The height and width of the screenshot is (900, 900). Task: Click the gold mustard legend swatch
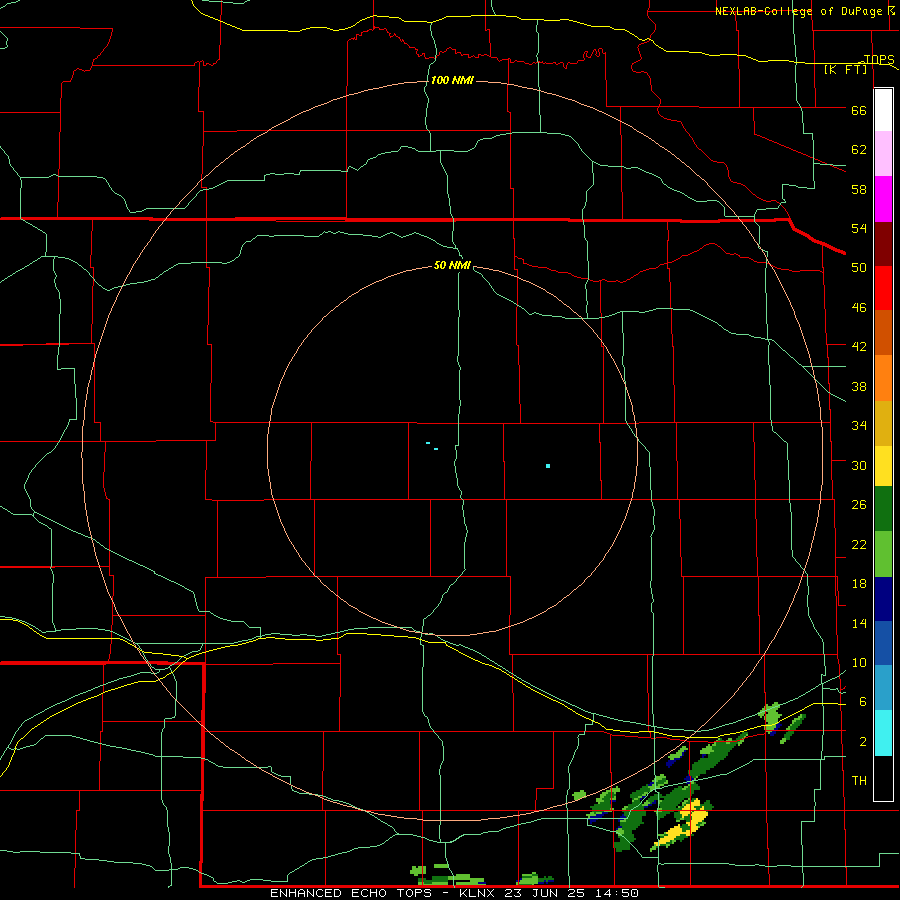point(883,423)
